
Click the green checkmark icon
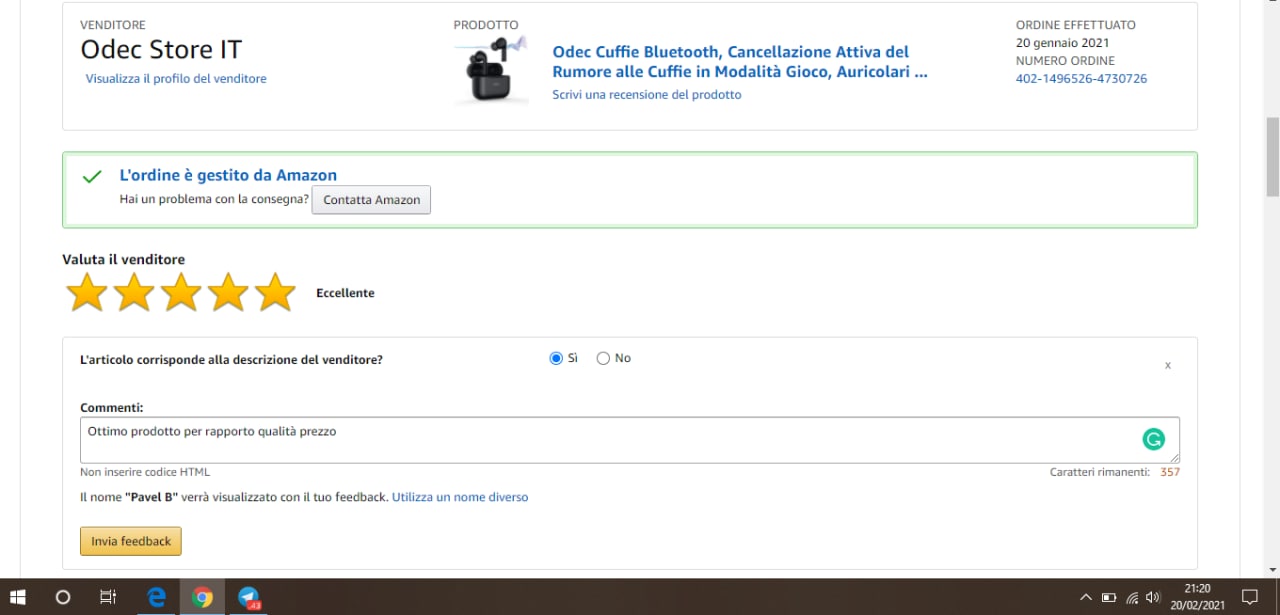tap(92, 176)
